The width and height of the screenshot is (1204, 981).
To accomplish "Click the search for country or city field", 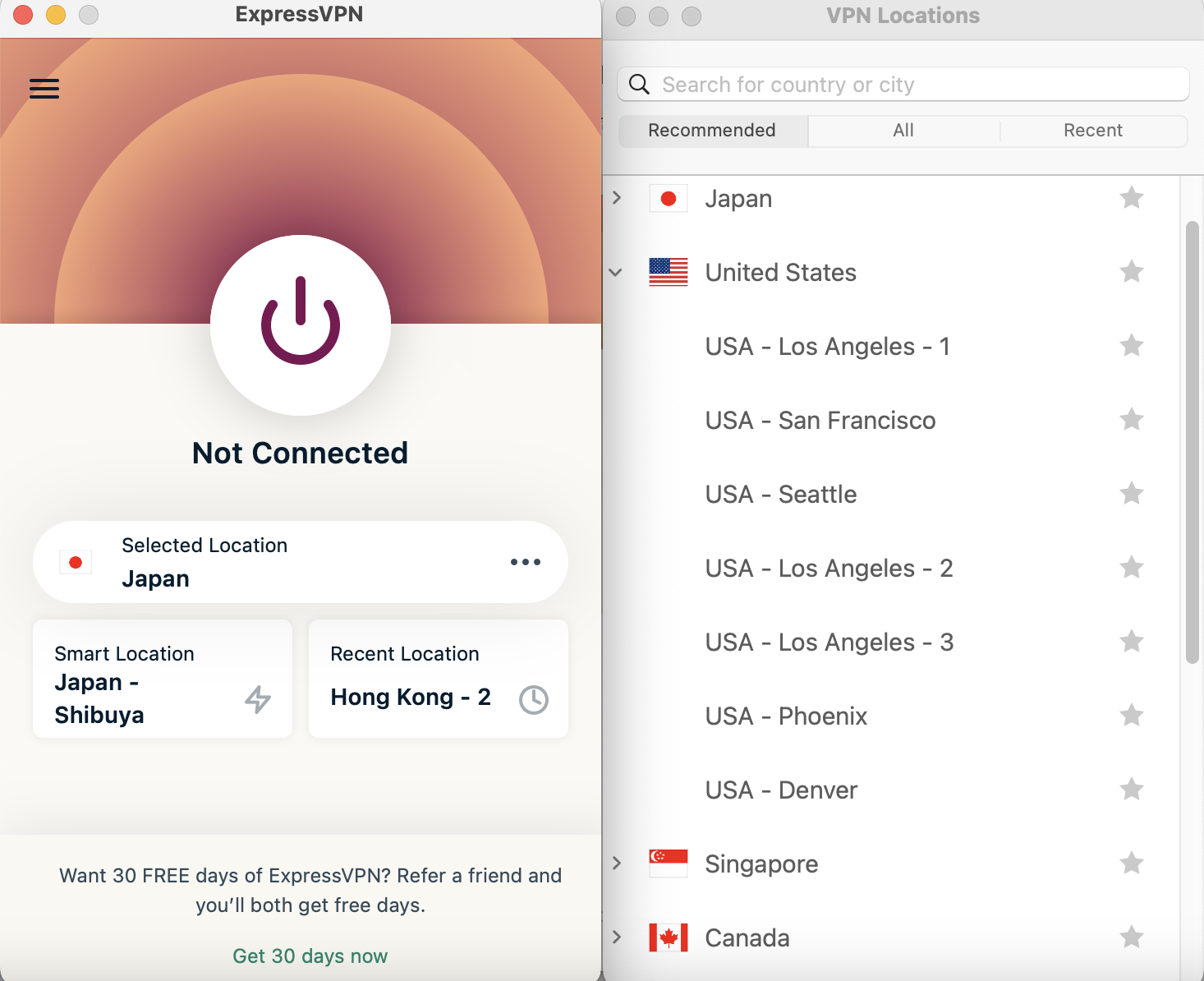I will click(x=903, y=84).
